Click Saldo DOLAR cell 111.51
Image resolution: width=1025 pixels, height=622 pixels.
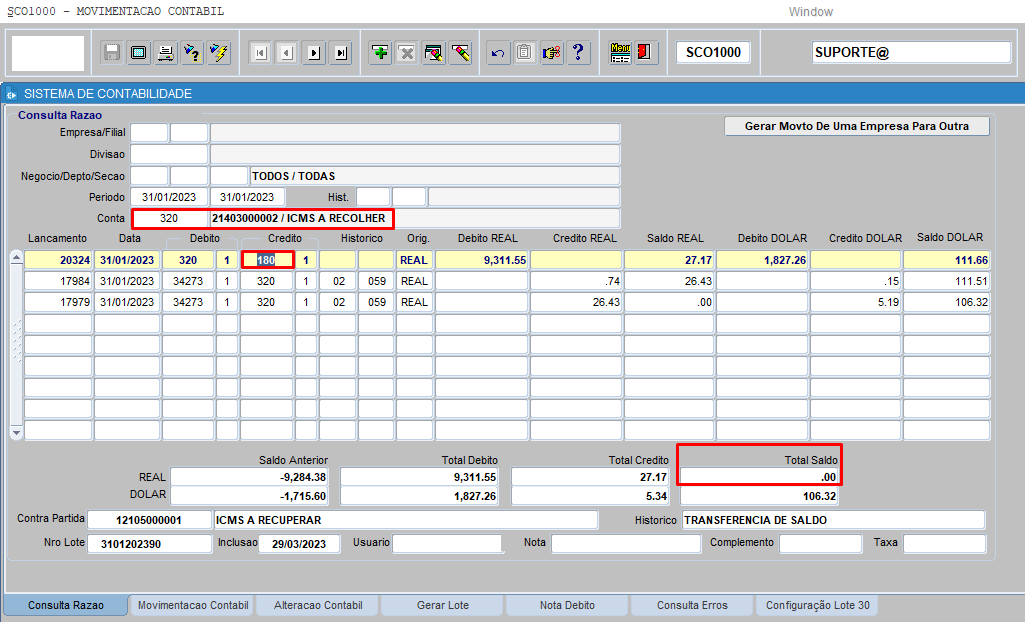pyautogui.click(x=946, y=281)
